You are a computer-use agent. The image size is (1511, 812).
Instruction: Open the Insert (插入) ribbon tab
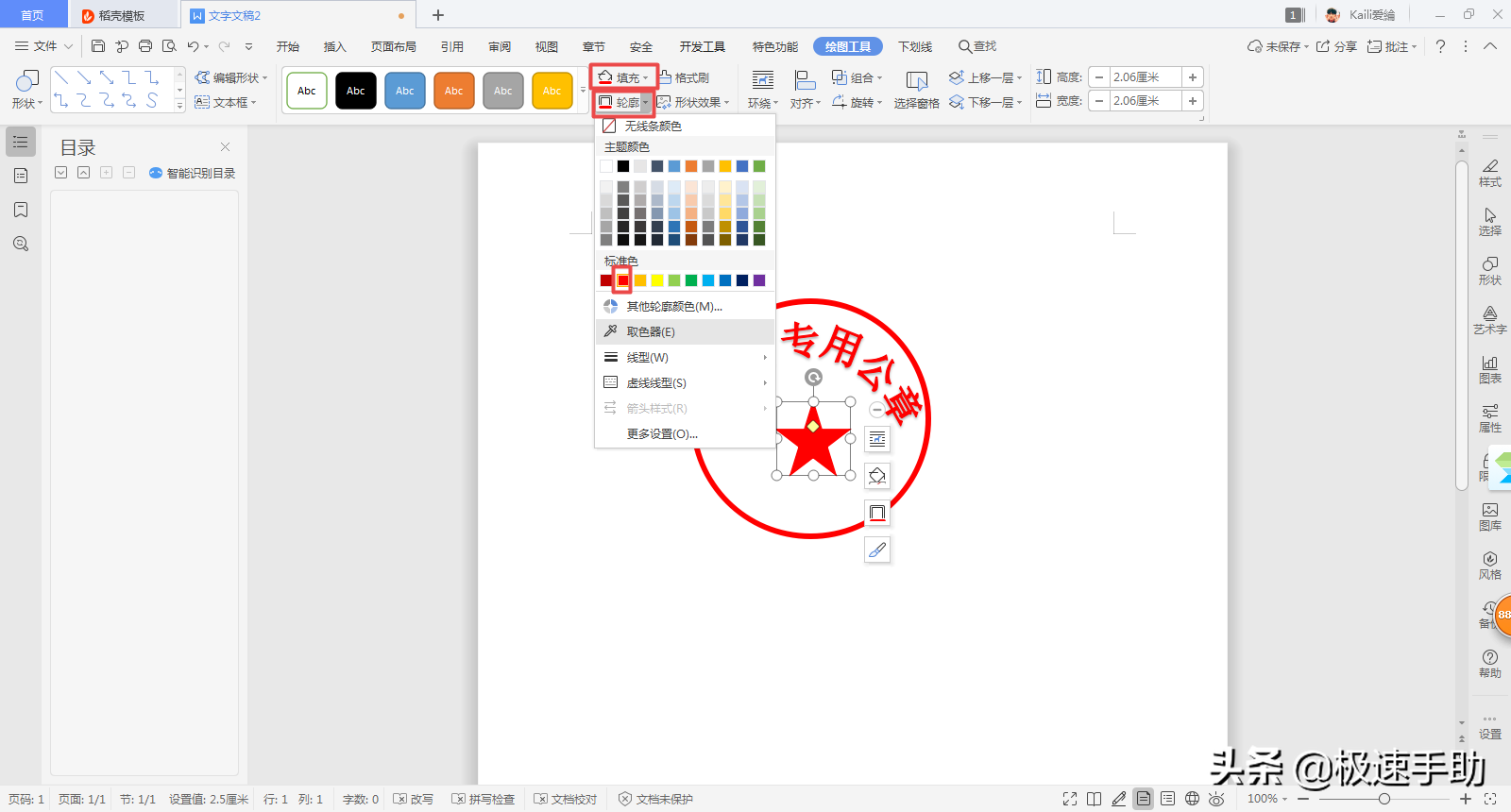pos(335,46)
